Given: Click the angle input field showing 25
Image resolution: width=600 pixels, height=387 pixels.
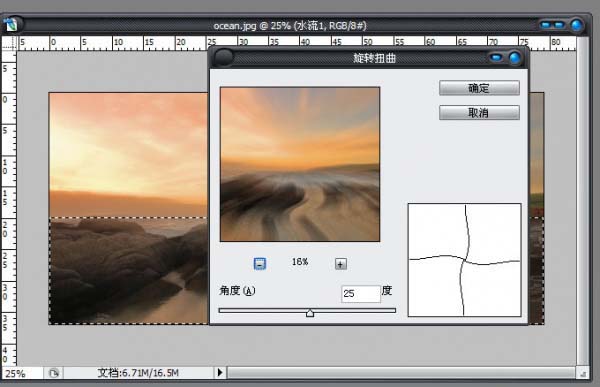Looking at the screenshot, I should [x=361, y=294].
